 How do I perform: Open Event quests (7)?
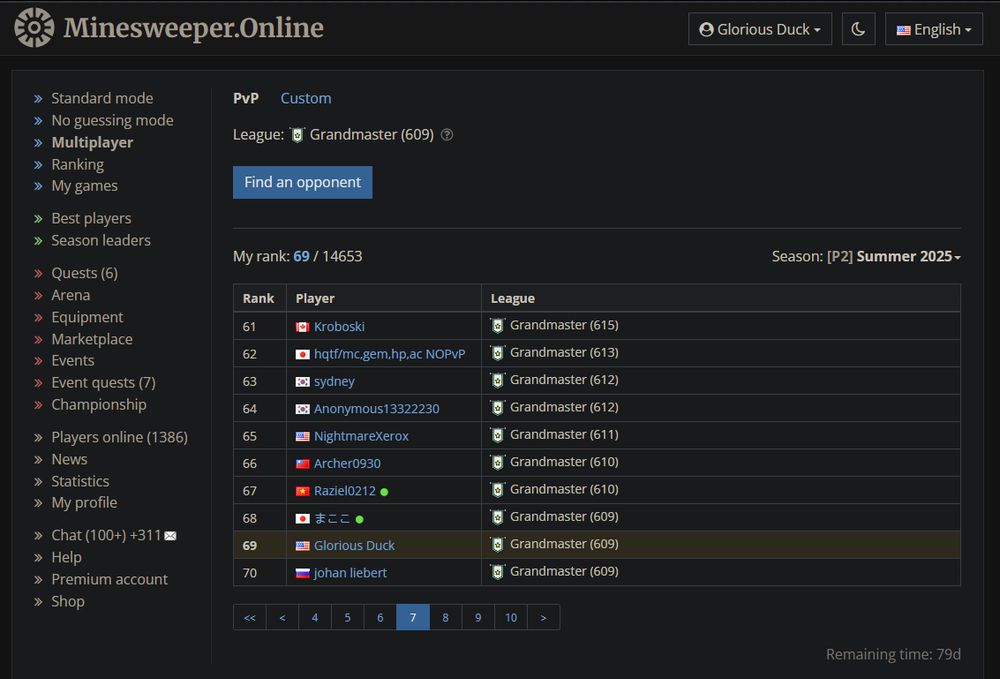pos(103,383)
